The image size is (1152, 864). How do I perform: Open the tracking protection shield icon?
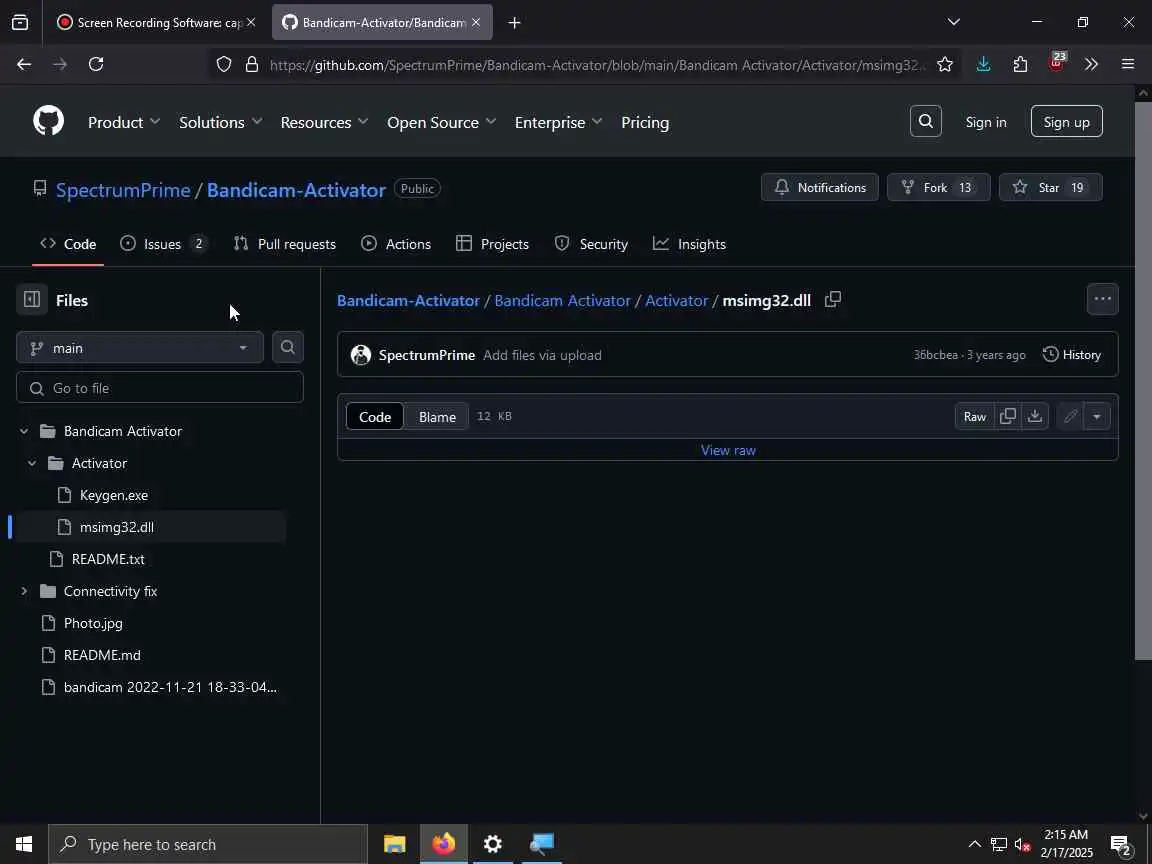pos(224,65)
